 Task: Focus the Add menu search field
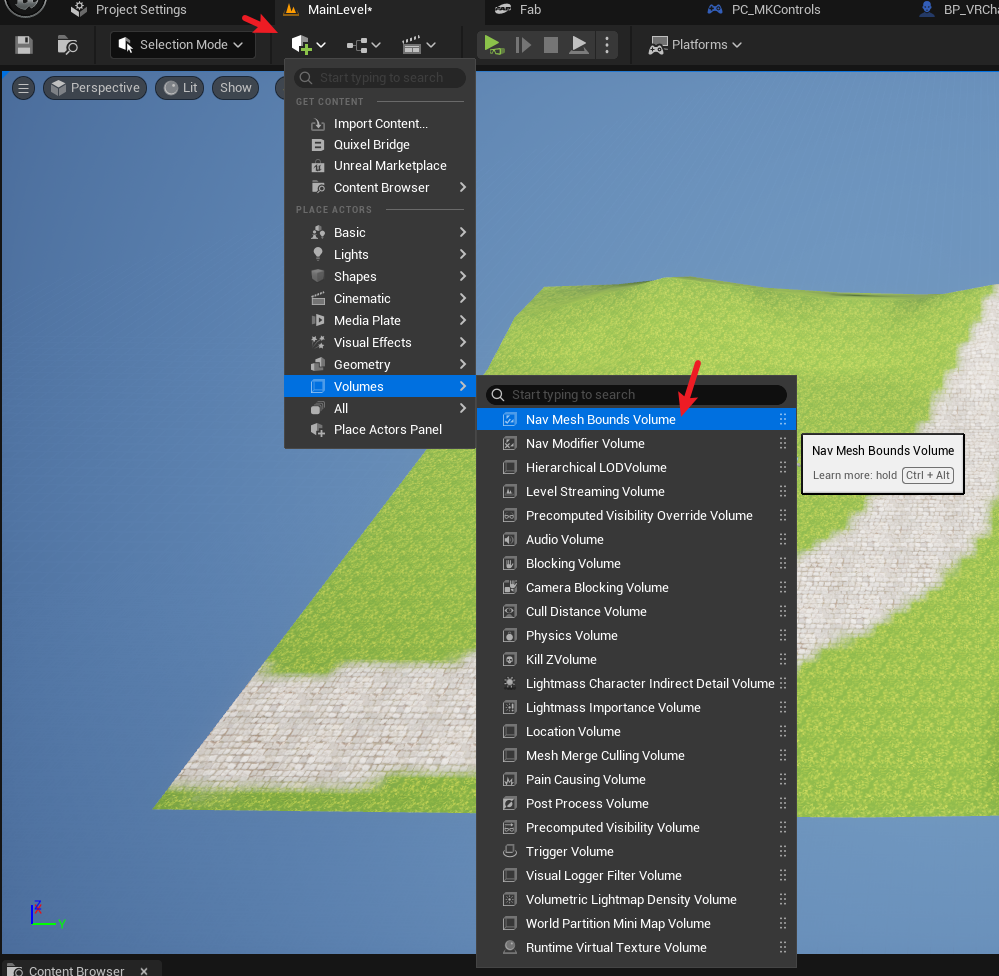pos(380,78)
